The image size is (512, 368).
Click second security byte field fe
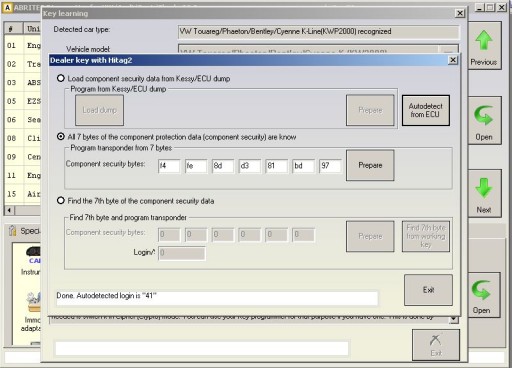196,166
